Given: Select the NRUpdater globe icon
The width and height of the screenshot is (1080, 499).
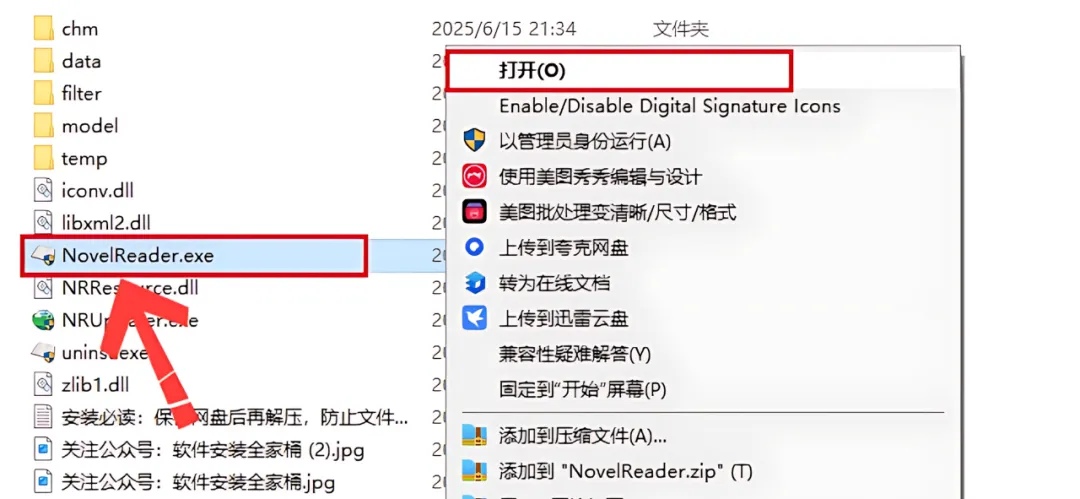Looking at the screenshot, I should click(43, 320).
